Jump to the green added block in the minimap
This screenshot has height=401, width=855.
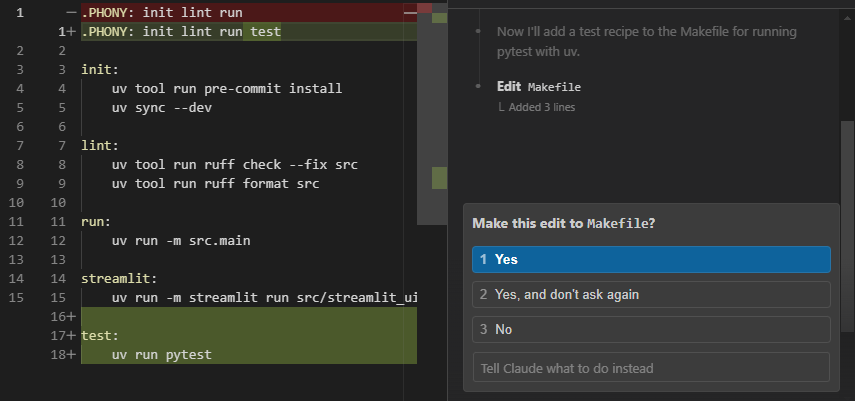438,179
